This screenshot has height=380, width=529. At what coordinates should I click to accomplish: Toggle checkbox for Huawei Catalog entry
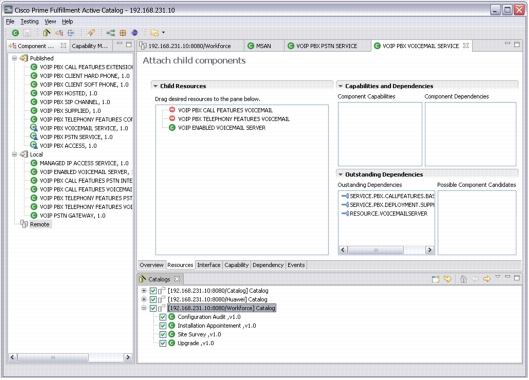tap(153, 299)
